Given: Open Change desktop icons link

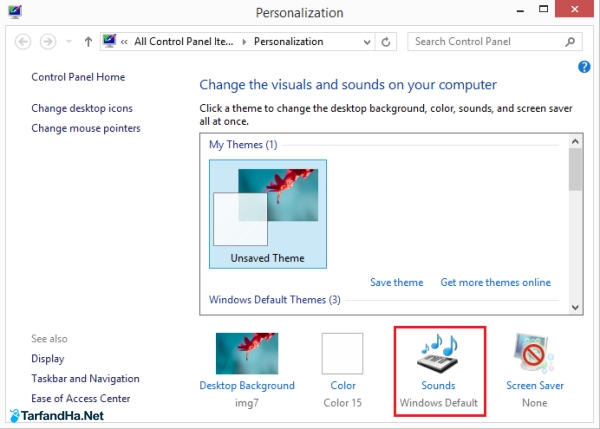Looking at the screenshot, I should click(82, 108).
